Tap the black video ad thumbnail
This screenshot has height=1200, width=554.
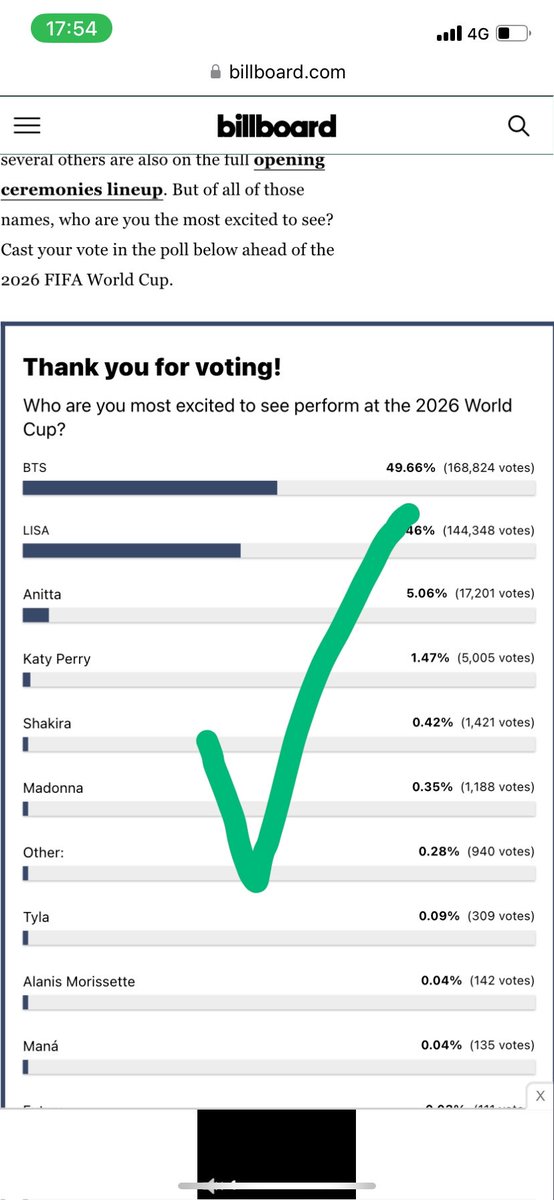[277, 1154]
